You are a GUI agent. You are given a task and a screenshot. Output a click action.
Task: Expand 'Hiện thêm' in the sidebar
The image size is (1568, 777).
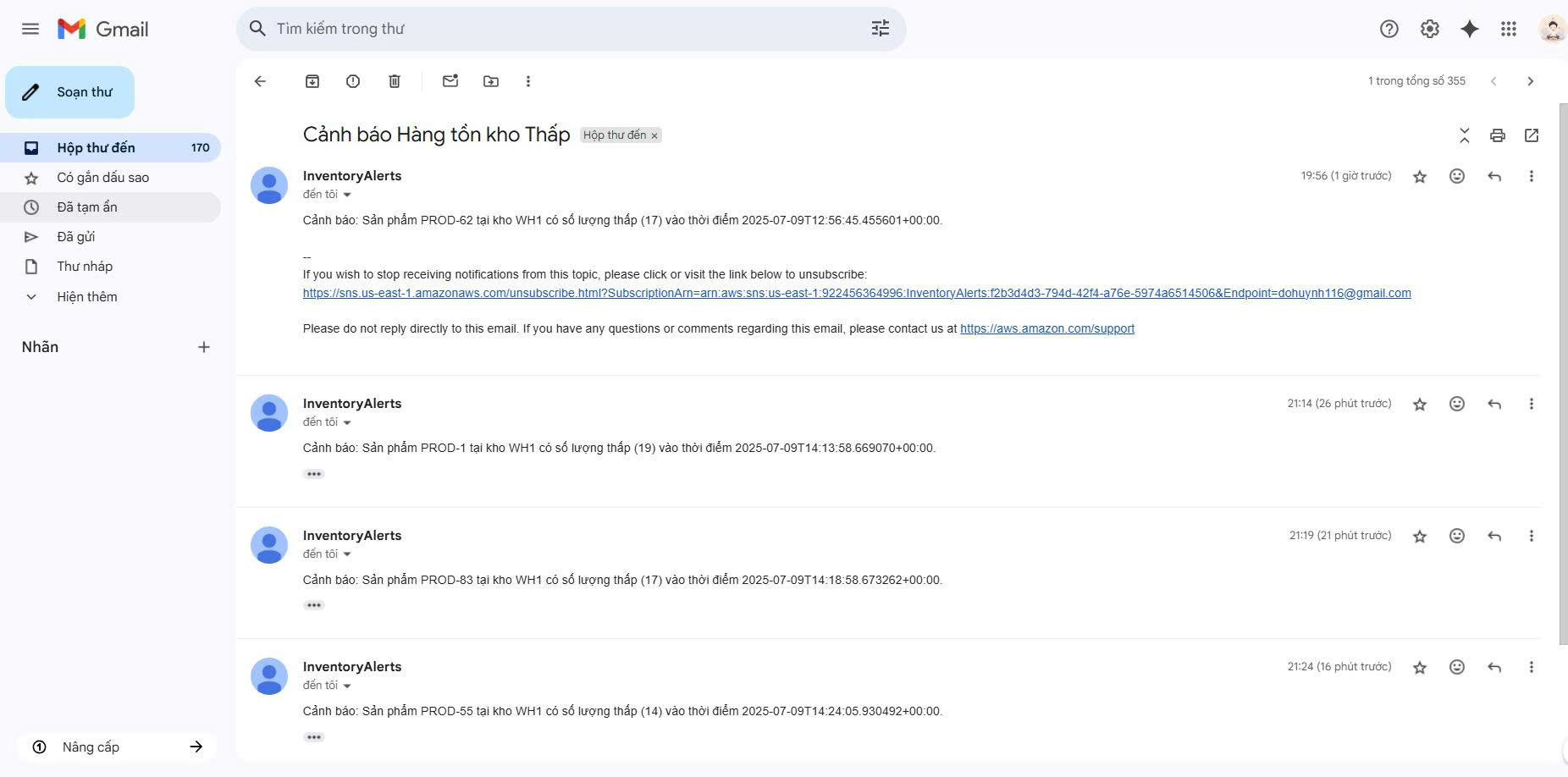pos(86,297)
